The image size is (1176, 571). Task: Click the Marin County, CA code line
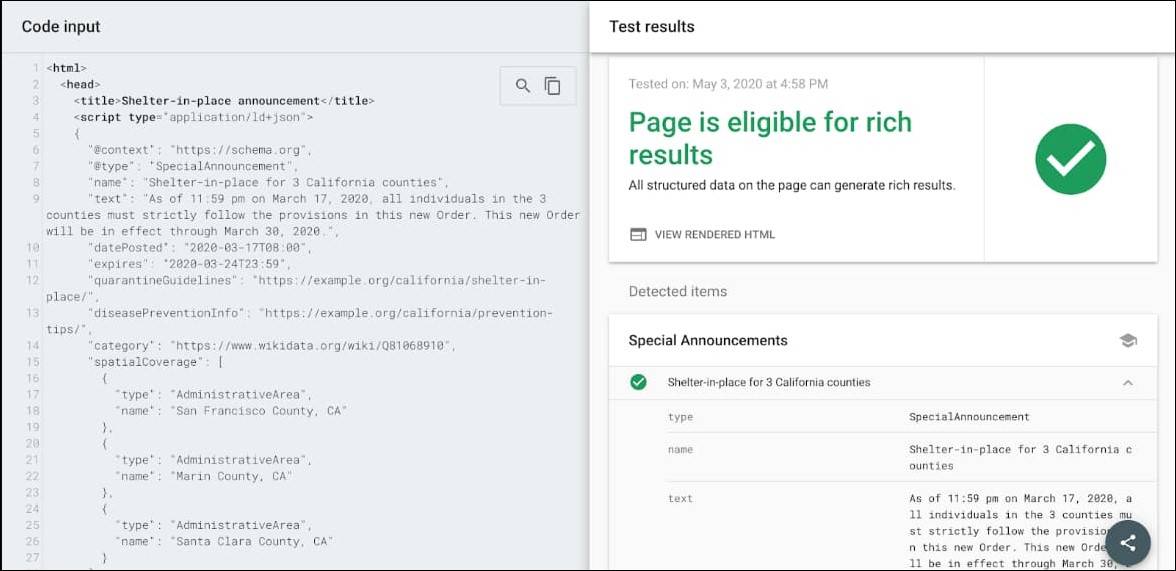203,476
